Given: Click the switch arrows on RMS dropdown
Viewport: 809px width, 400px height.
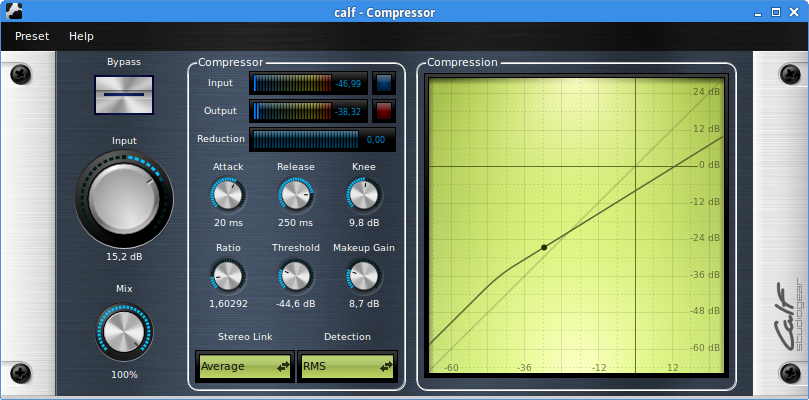Looking at the screenshot, I should [386, 367].
